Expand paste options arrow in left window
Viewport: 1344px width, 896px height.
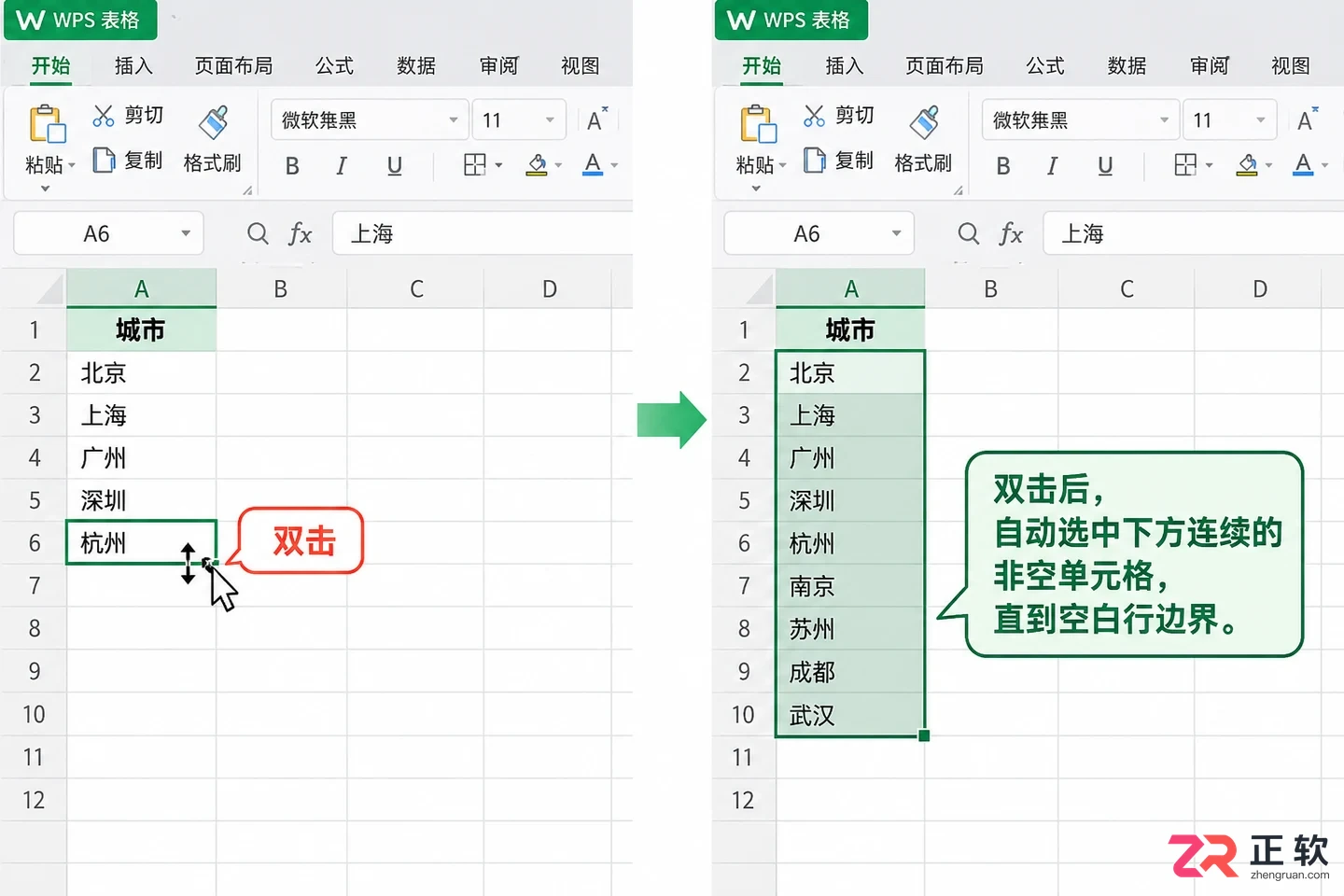coord(45,189)
